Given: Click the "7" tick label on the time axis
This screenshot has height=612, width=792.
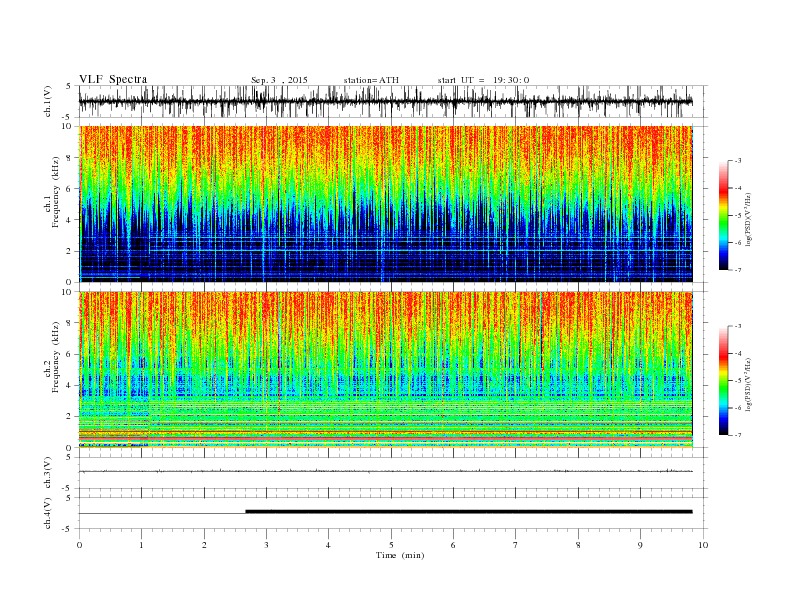Looking at the screenshot, I should point(516,545).
